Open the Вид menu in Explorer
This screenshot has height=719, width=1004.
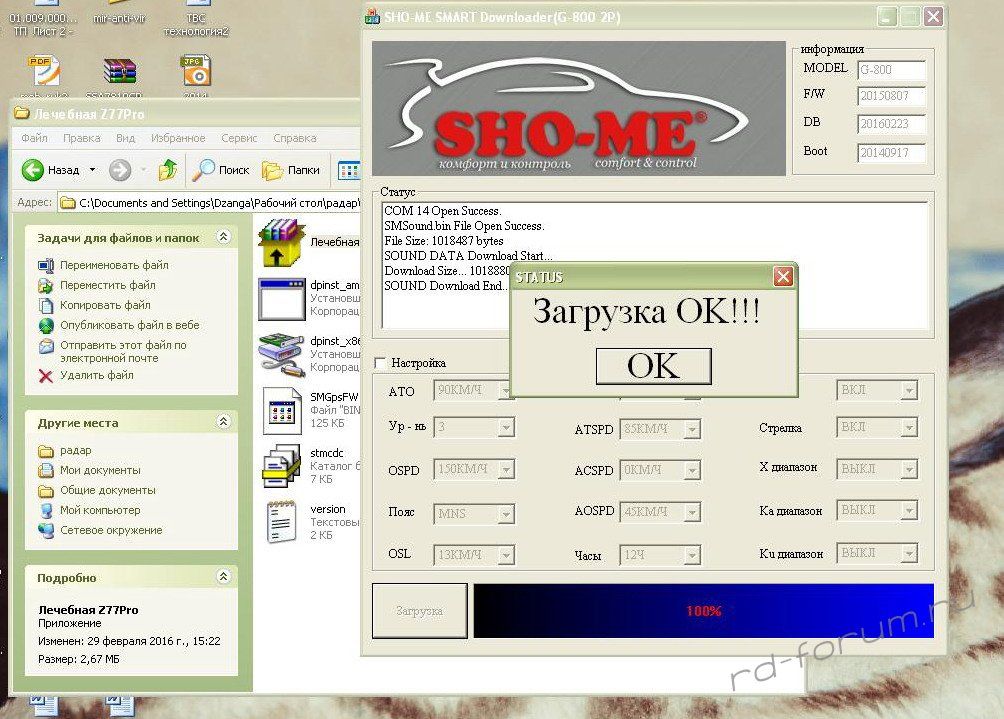point(126,138)
